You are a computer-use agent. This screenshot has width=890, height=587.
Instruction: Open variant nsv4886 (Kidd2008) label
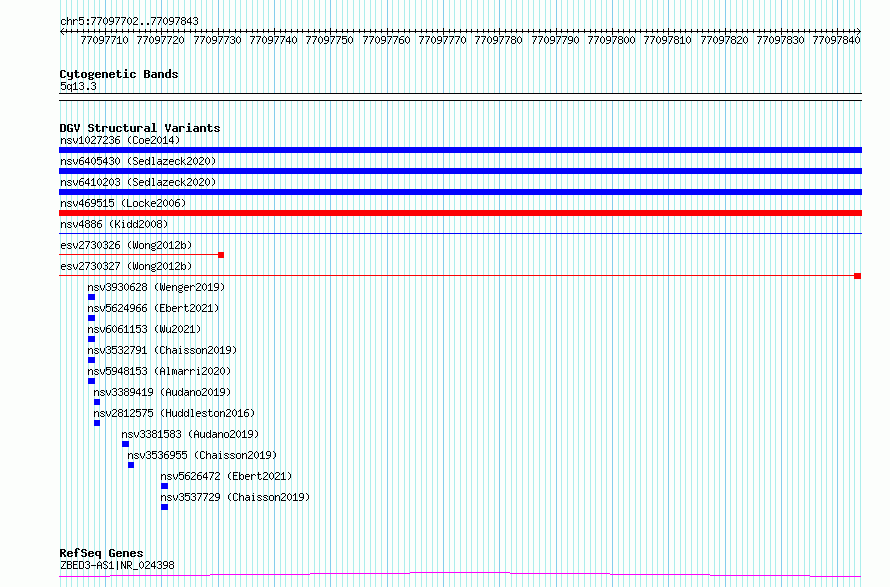(114, 224)
